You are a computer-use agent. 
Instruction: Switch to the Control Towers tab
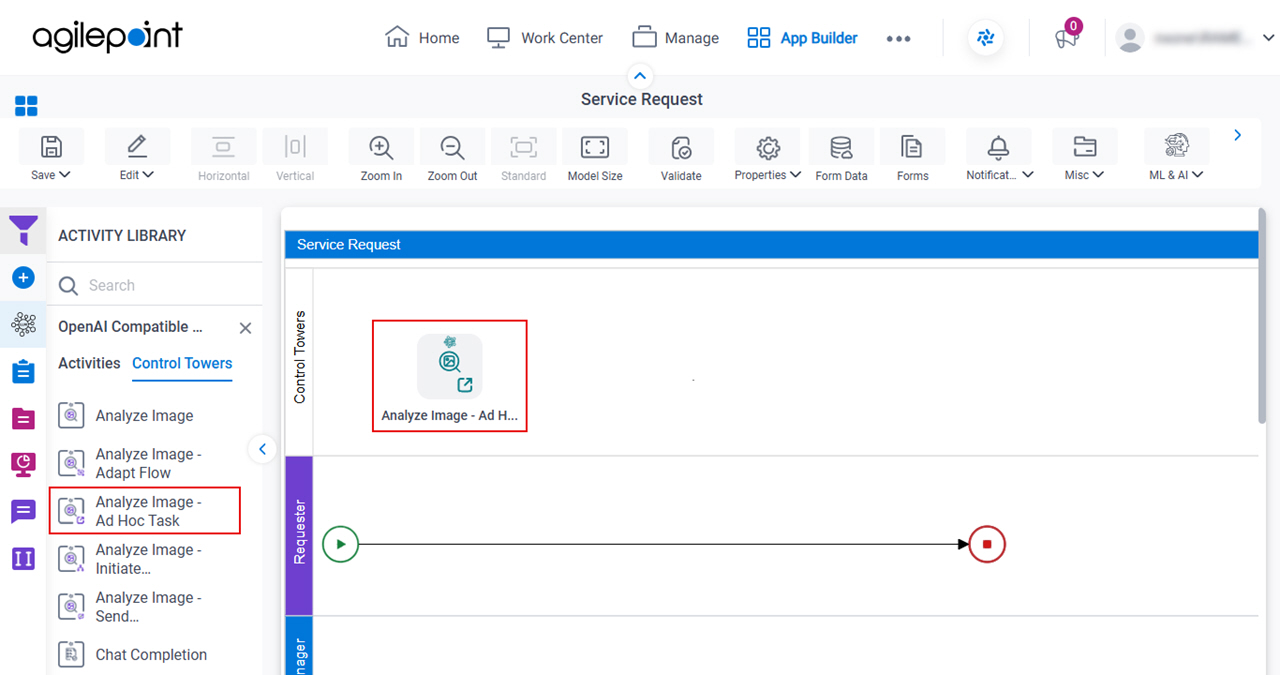click(x=182, y=363)
